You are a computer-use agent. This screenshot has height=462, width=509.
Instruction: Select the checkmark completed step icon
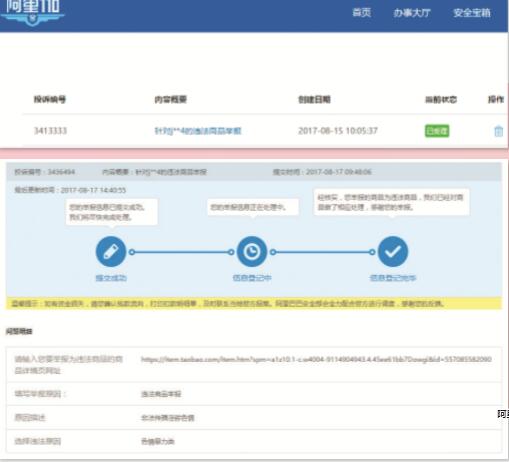pos(393,252)
